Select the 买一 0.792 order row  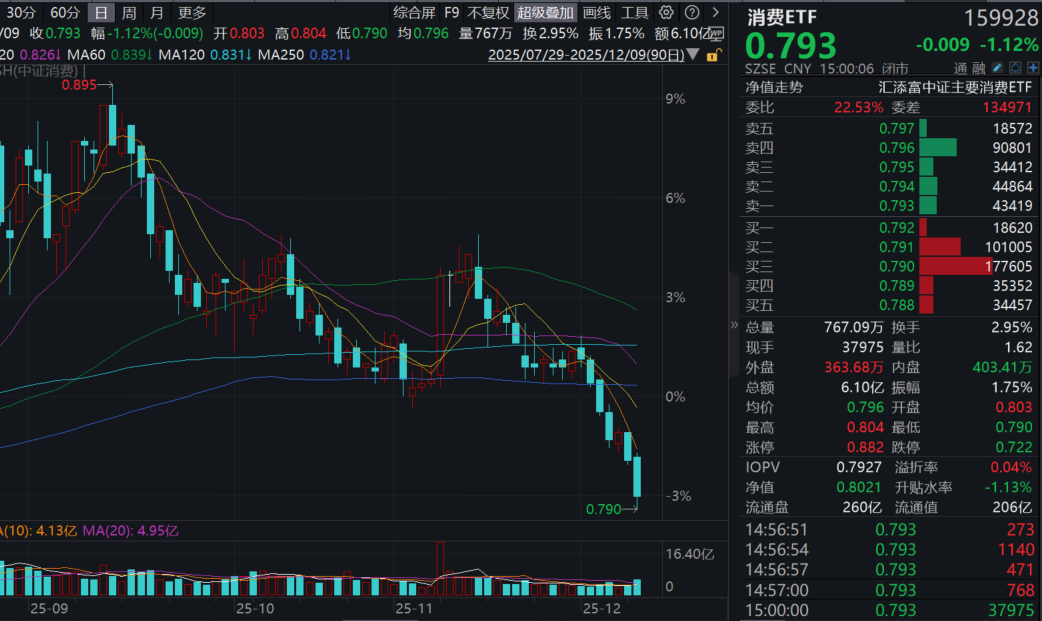tap(889, 228)
